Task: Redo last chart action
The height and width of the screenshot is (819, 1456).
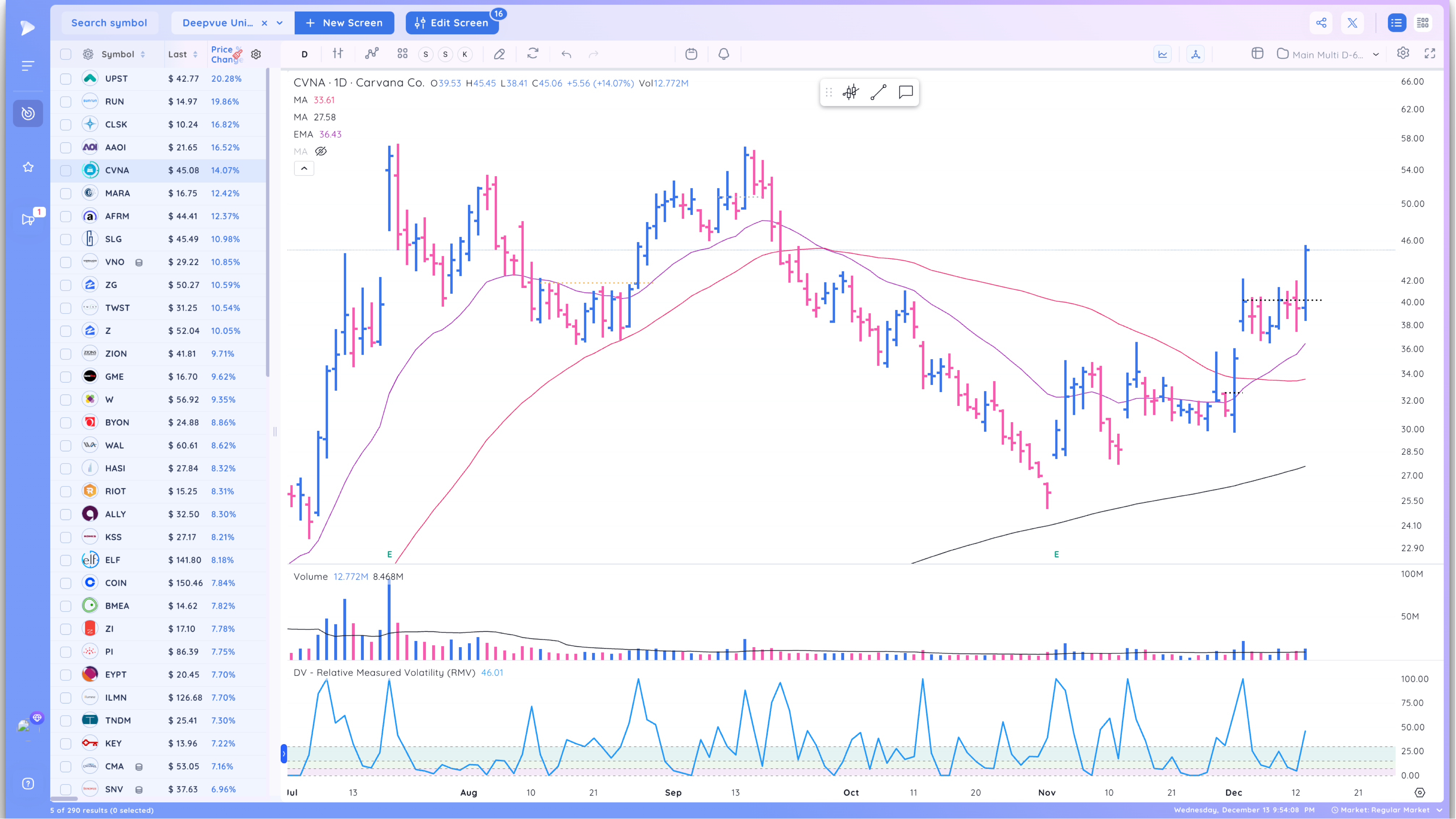Action: 593,54
